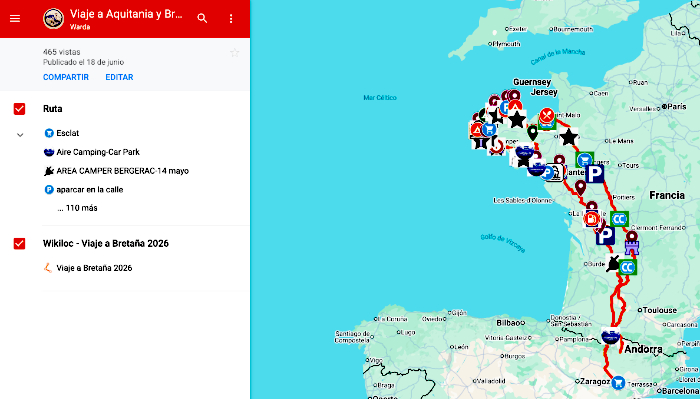
Task: Open the hamburger menu
Action: point(15,18)
